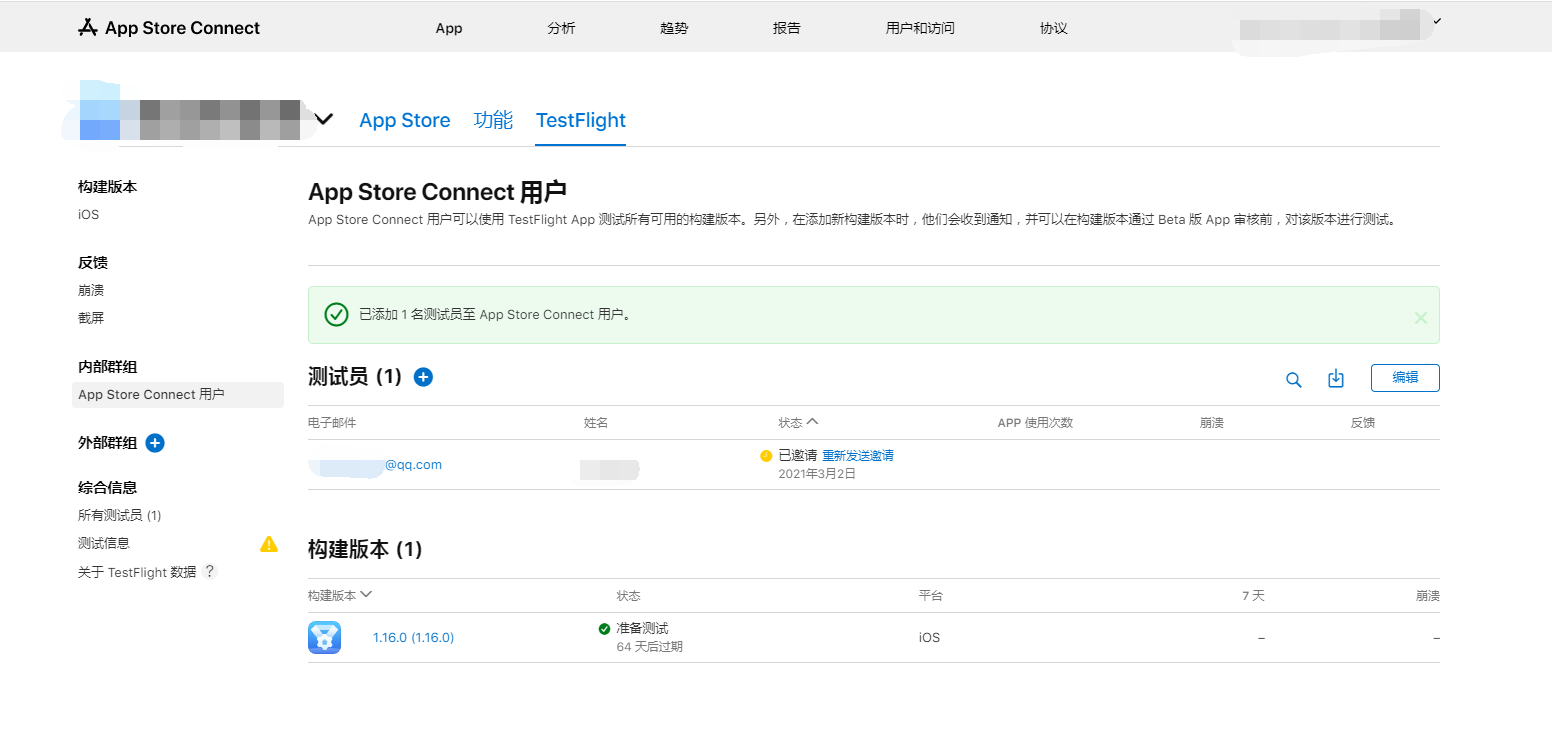The width and height of the screenshot is (1552, 750).
Task: Open the 关于 TestFlight 数据 help question mark
Action: (209, 571)
